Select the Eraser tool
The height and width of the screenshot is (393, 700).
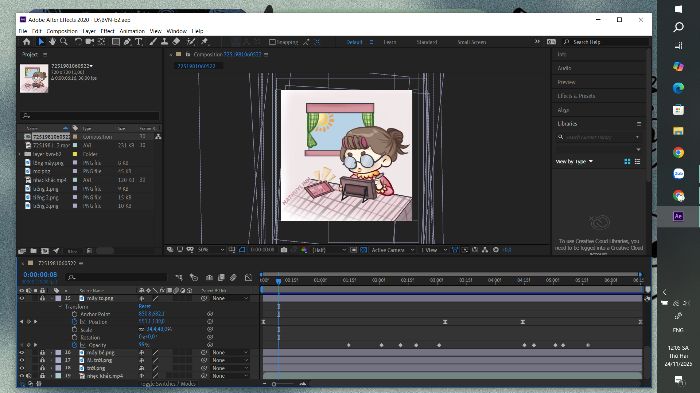click(x=176, y=42)
